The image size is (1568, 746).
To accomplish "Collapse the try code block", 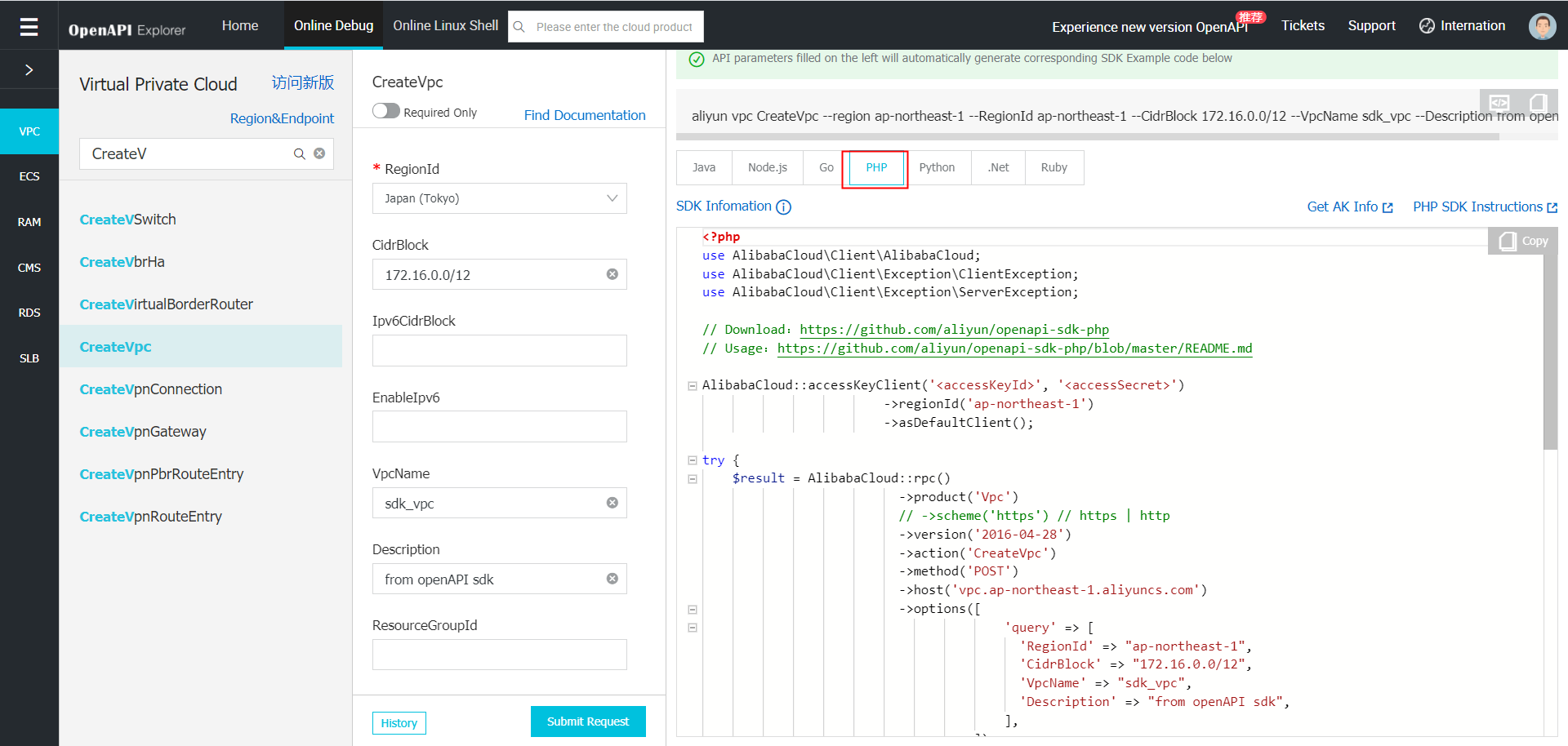I will [693, 460].
